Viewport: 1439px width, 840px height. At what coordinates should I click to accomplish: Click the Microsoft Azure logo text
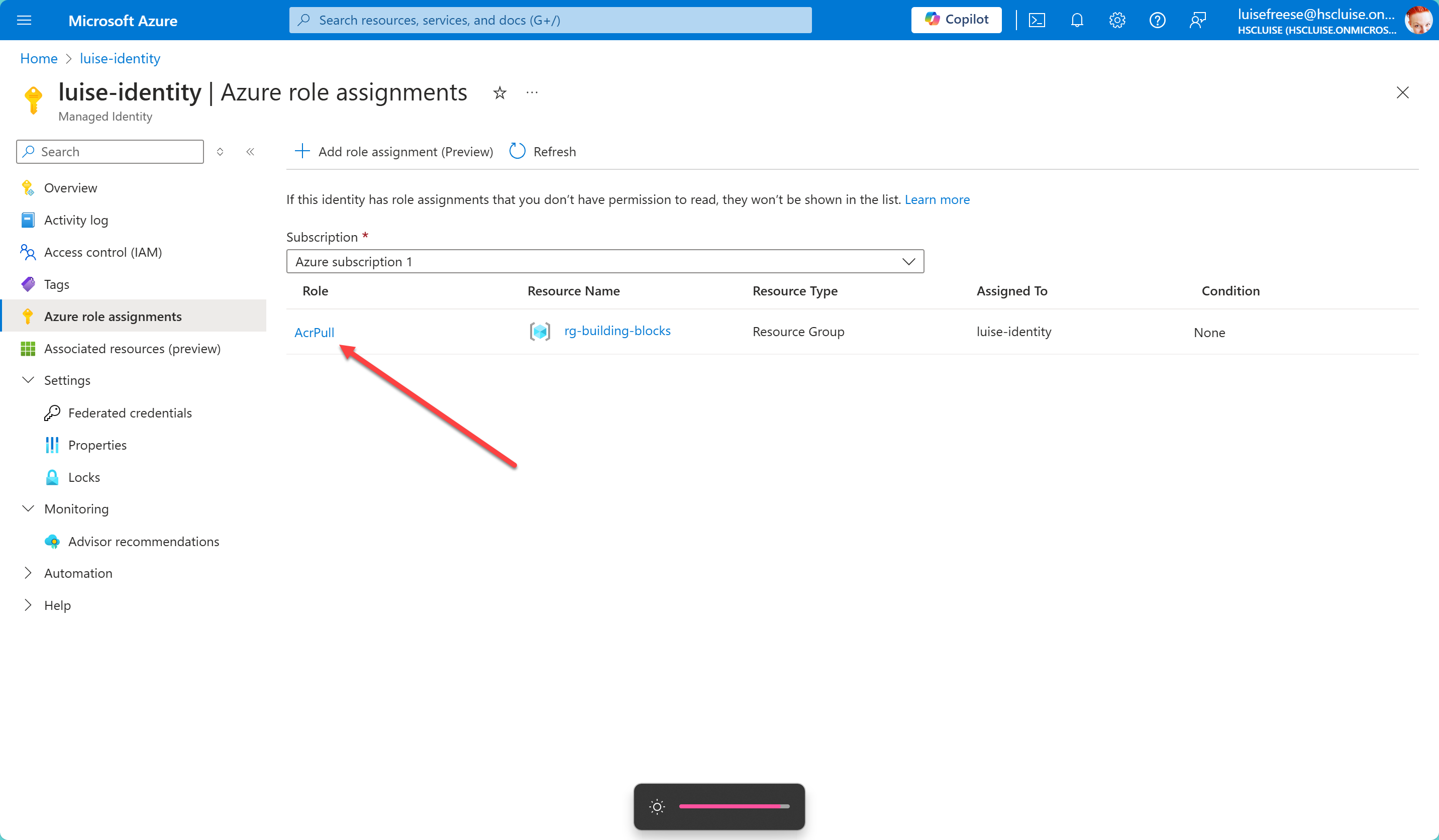[x=123, y=21]
